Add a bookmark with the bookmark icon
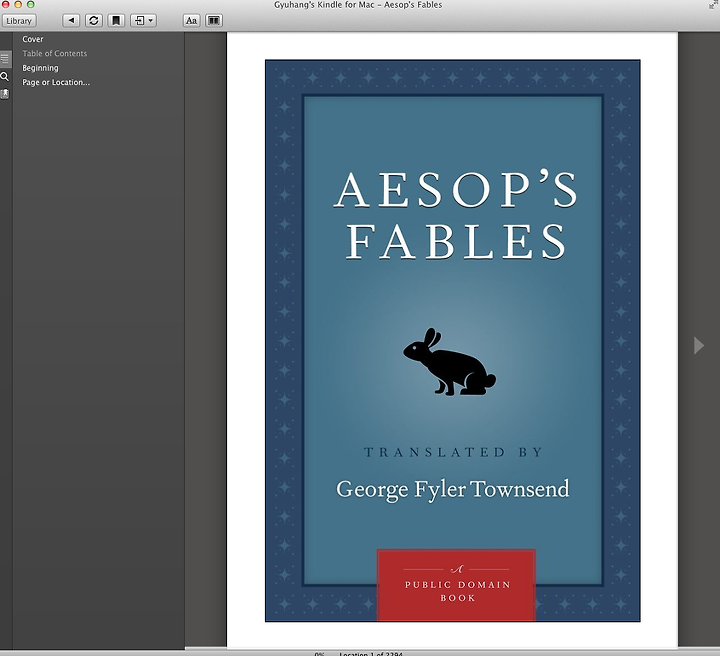The image size is (720, 656). click(x=116, y=21)
